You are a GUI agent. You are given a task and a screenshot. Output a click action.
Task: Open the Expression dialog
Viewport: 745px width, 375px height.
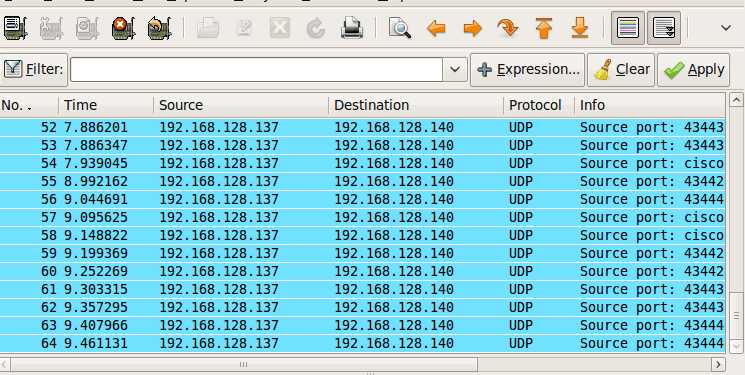tap(527, 70)
